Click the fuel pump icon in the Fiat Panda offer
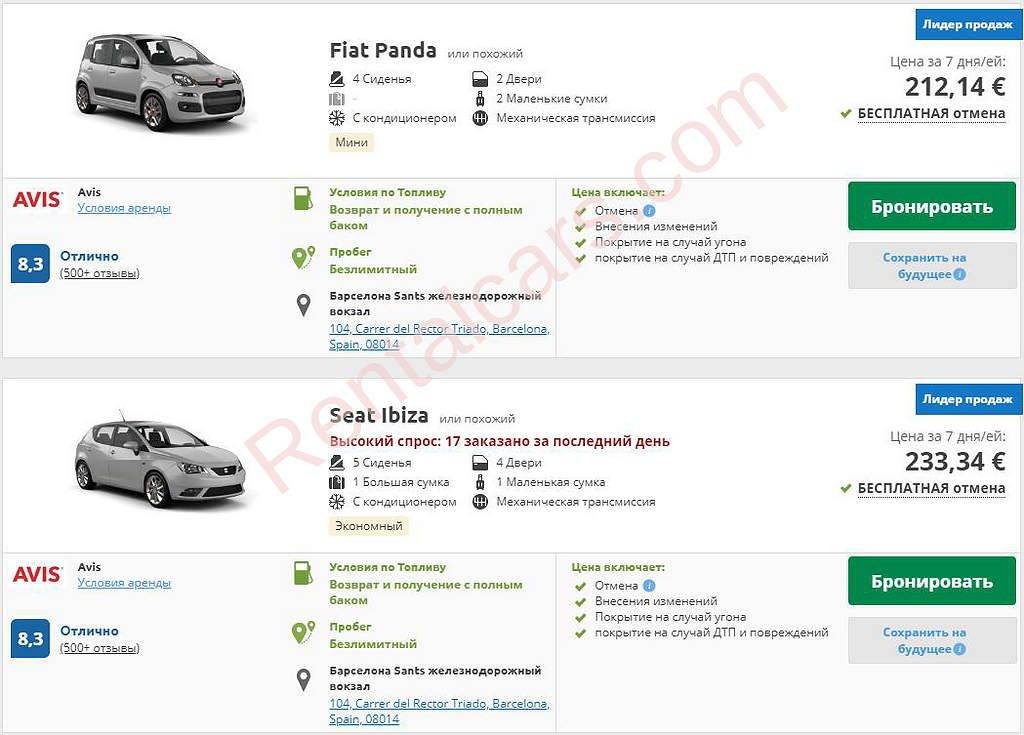The image size is (1024, 735). tap(302, 198)
